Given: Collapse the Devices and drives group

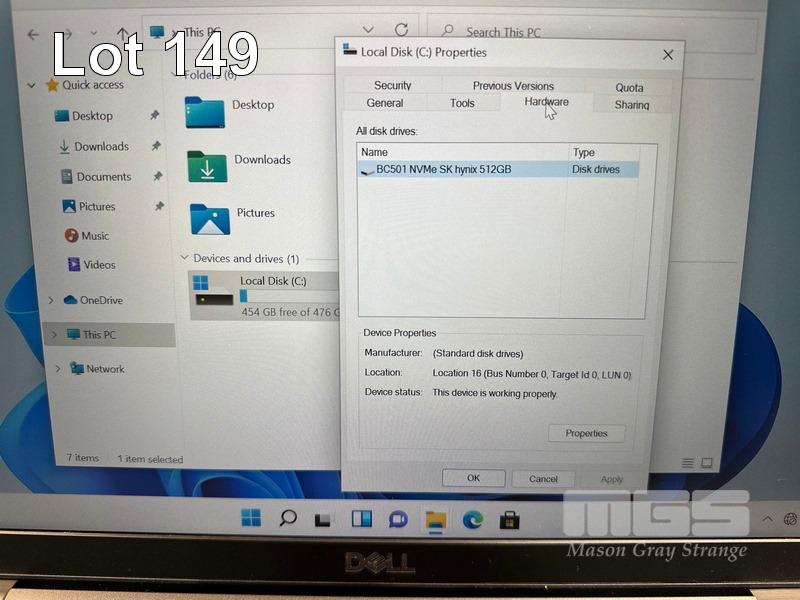Looking at the screenshot, I should point(184,258).
